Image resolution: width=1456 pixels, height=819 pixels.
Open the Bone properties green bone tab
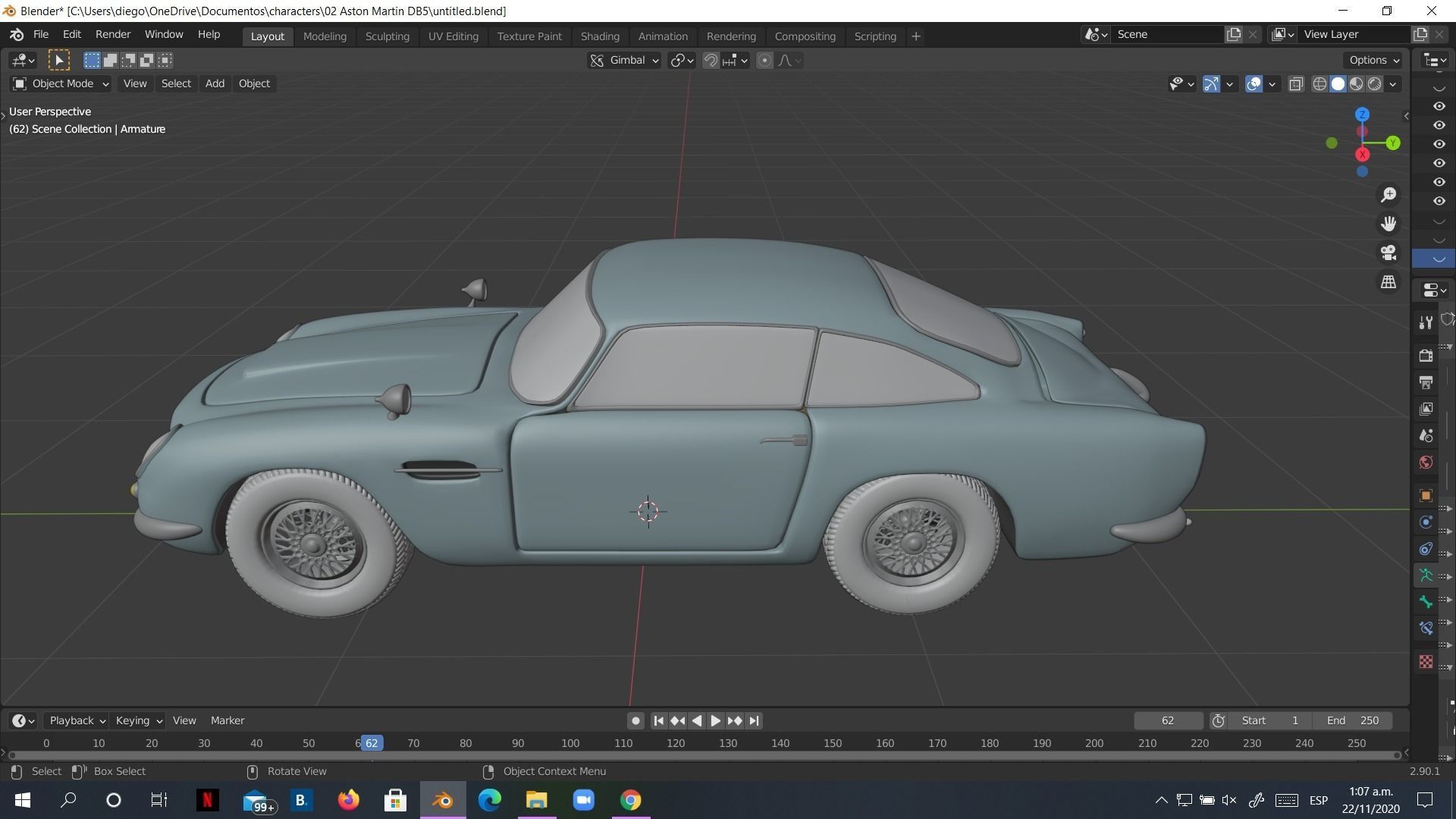pyautogui.click(x=1426, y=602)
